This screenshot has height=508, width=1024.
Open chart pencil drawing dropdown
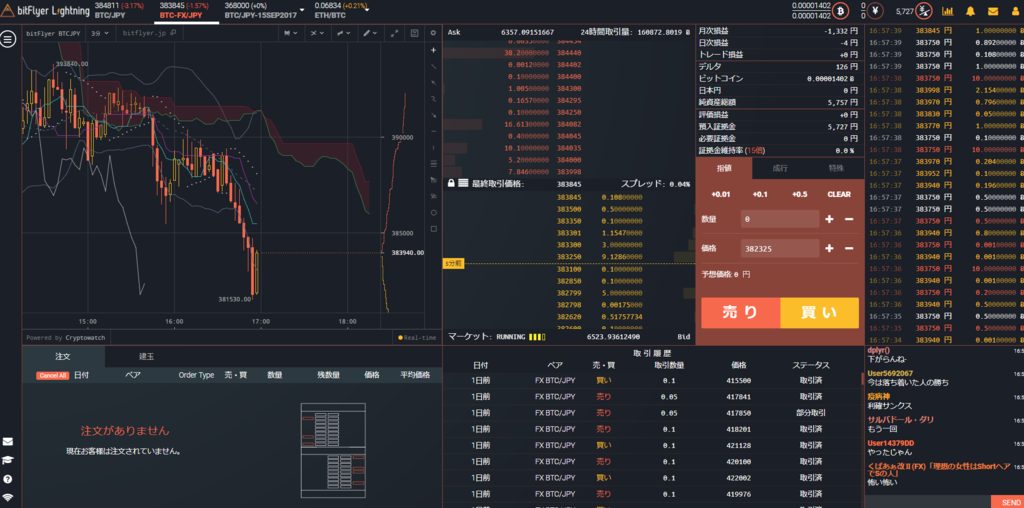point(370,33)
